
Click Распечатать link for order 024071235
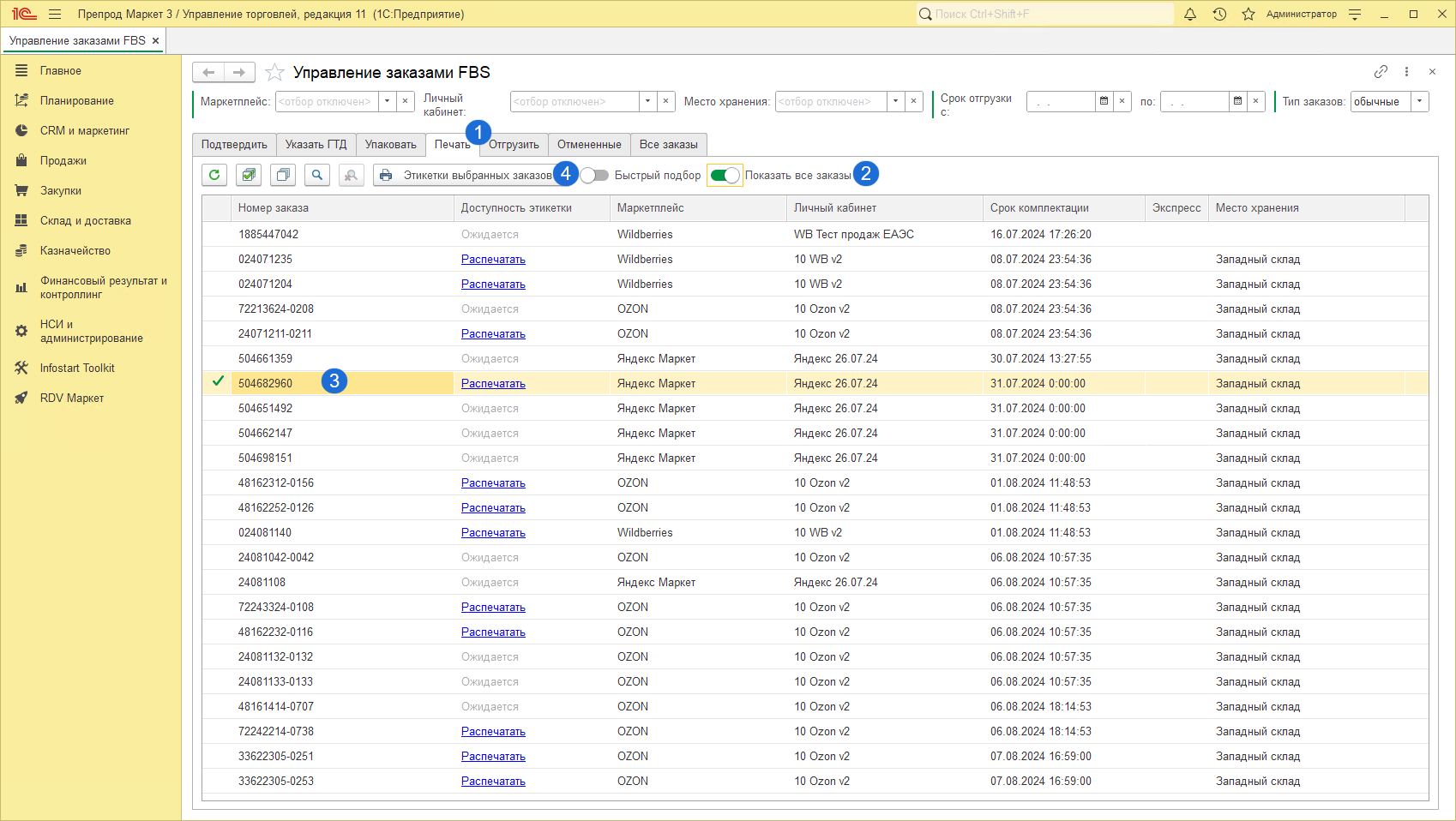[493, 260]
